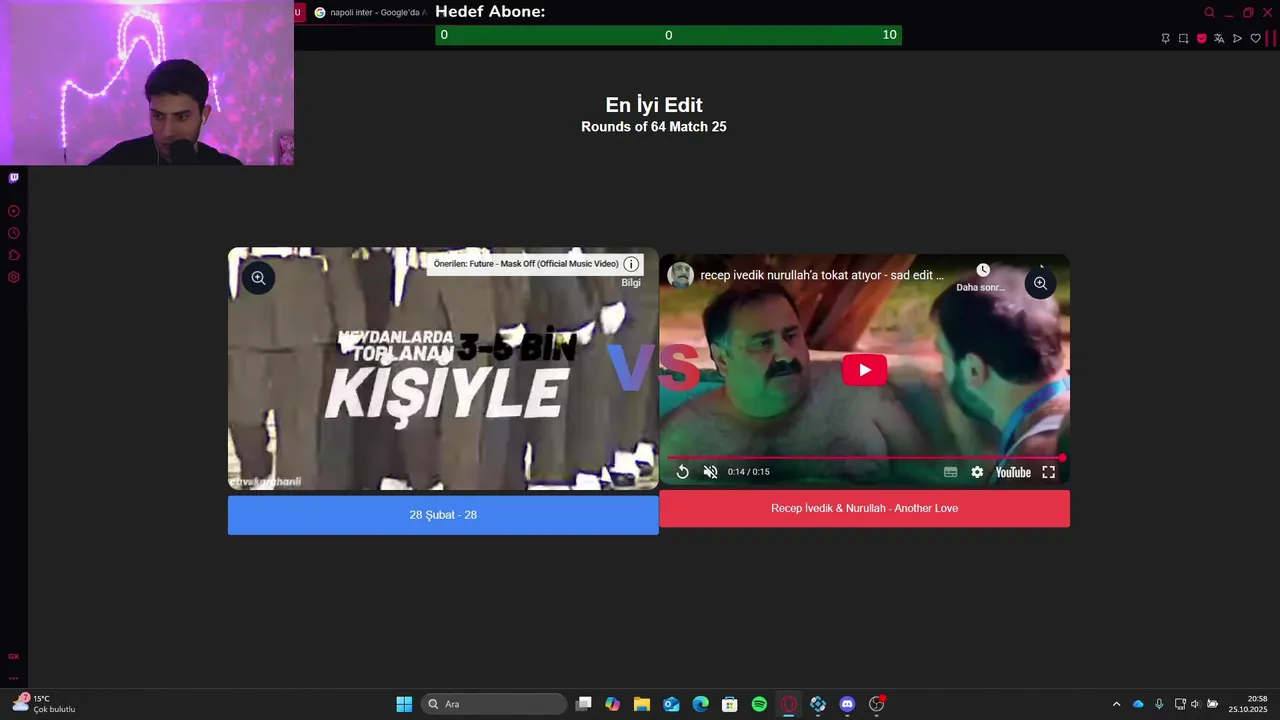Click the taskbar search box 'Ara'
Viewport: 1280px width, 720px height.
494,704
